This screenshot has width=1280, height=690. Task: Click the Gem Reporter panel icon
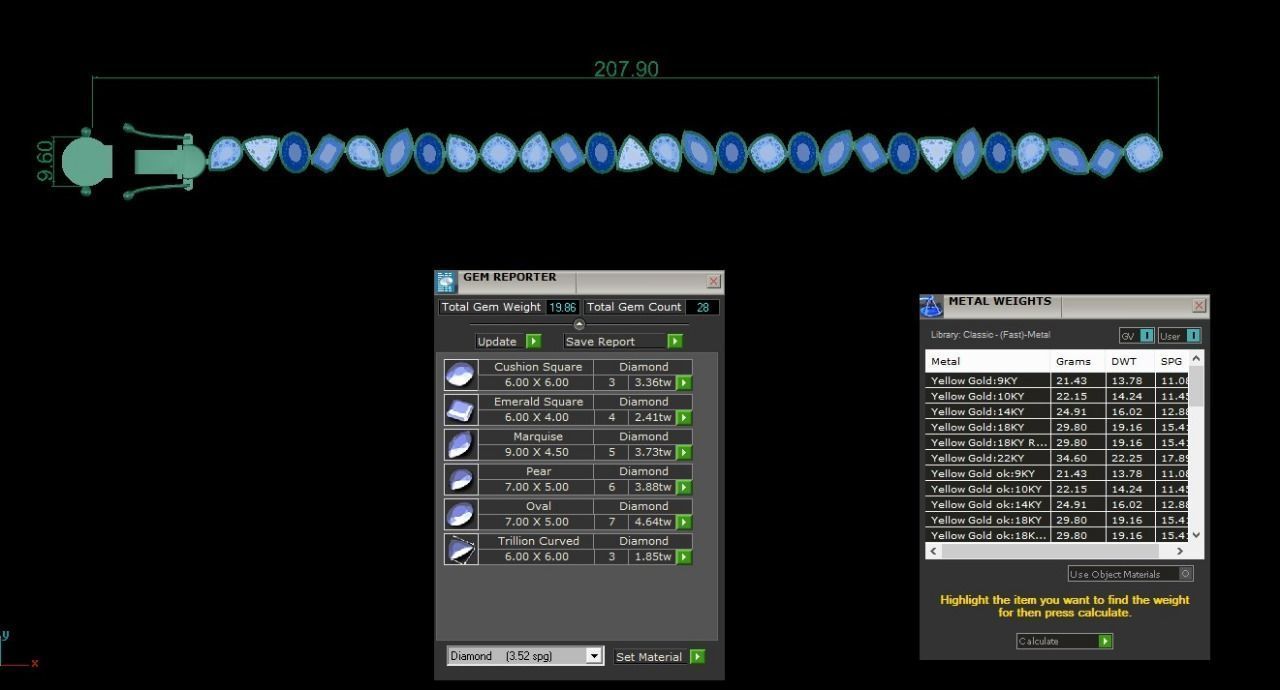coord(446,282)
